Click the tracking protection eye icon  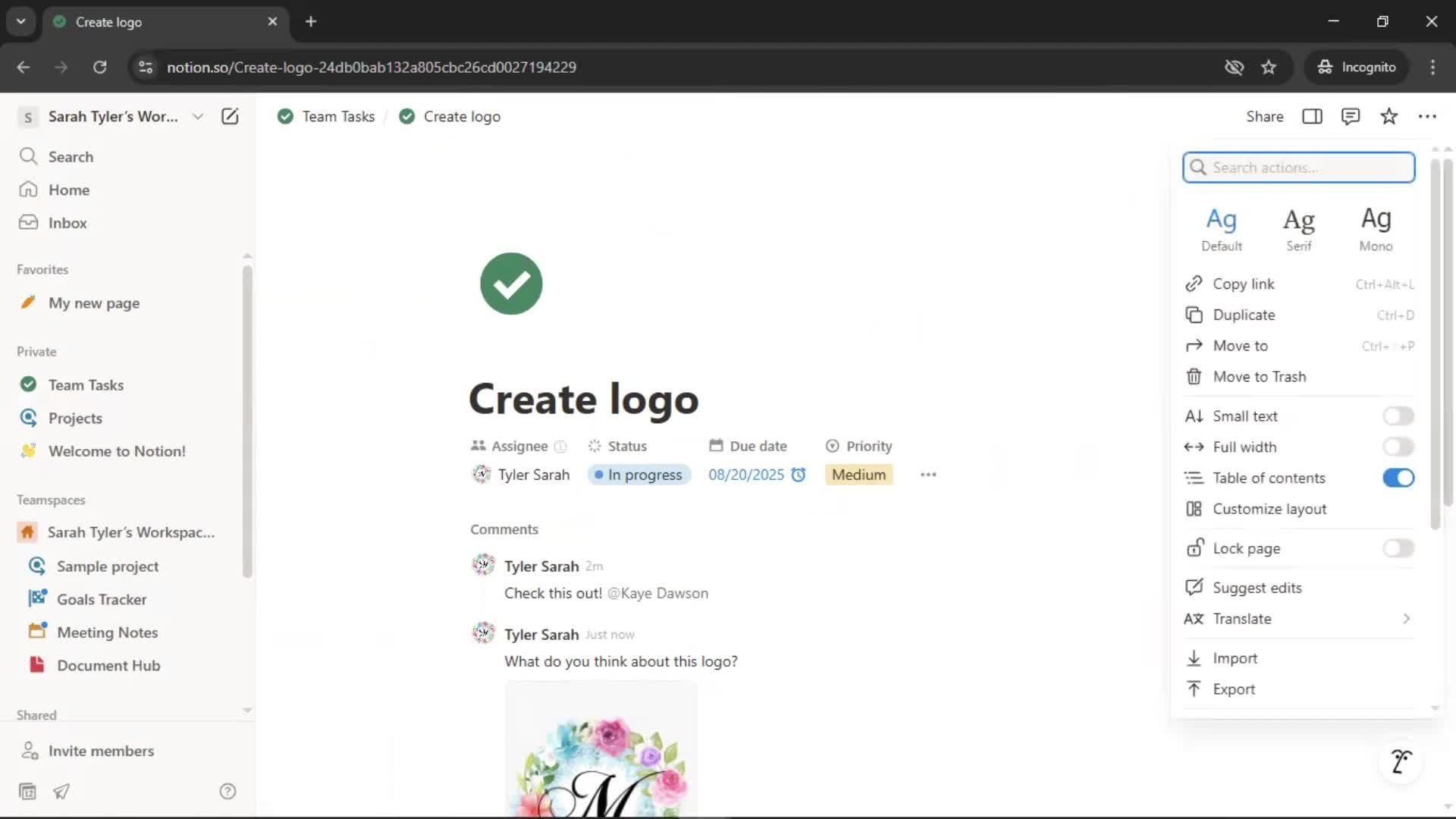click(1234, 67)
